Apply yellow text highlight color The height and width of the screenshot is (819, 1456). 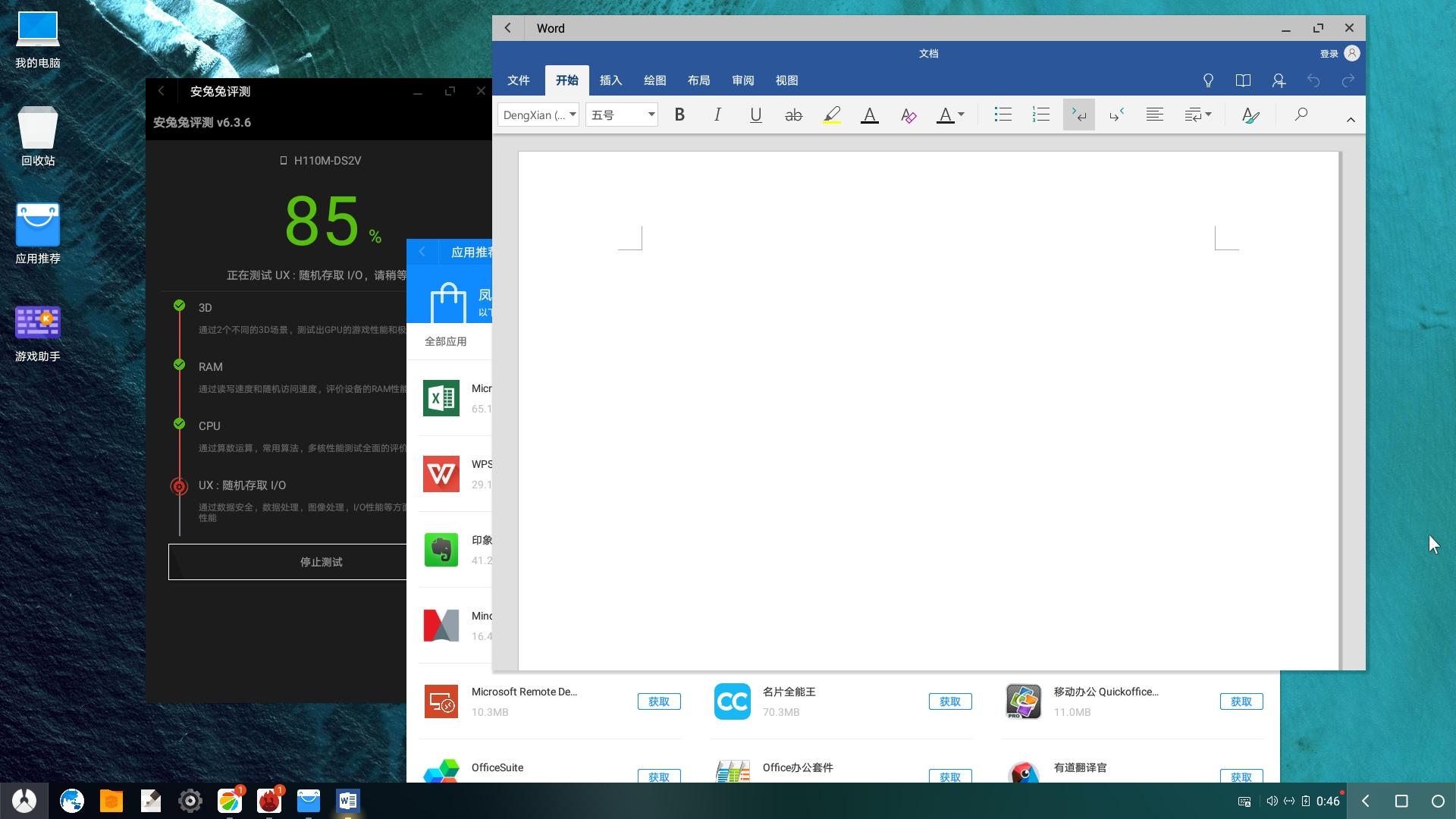click(x=832, y=115)
